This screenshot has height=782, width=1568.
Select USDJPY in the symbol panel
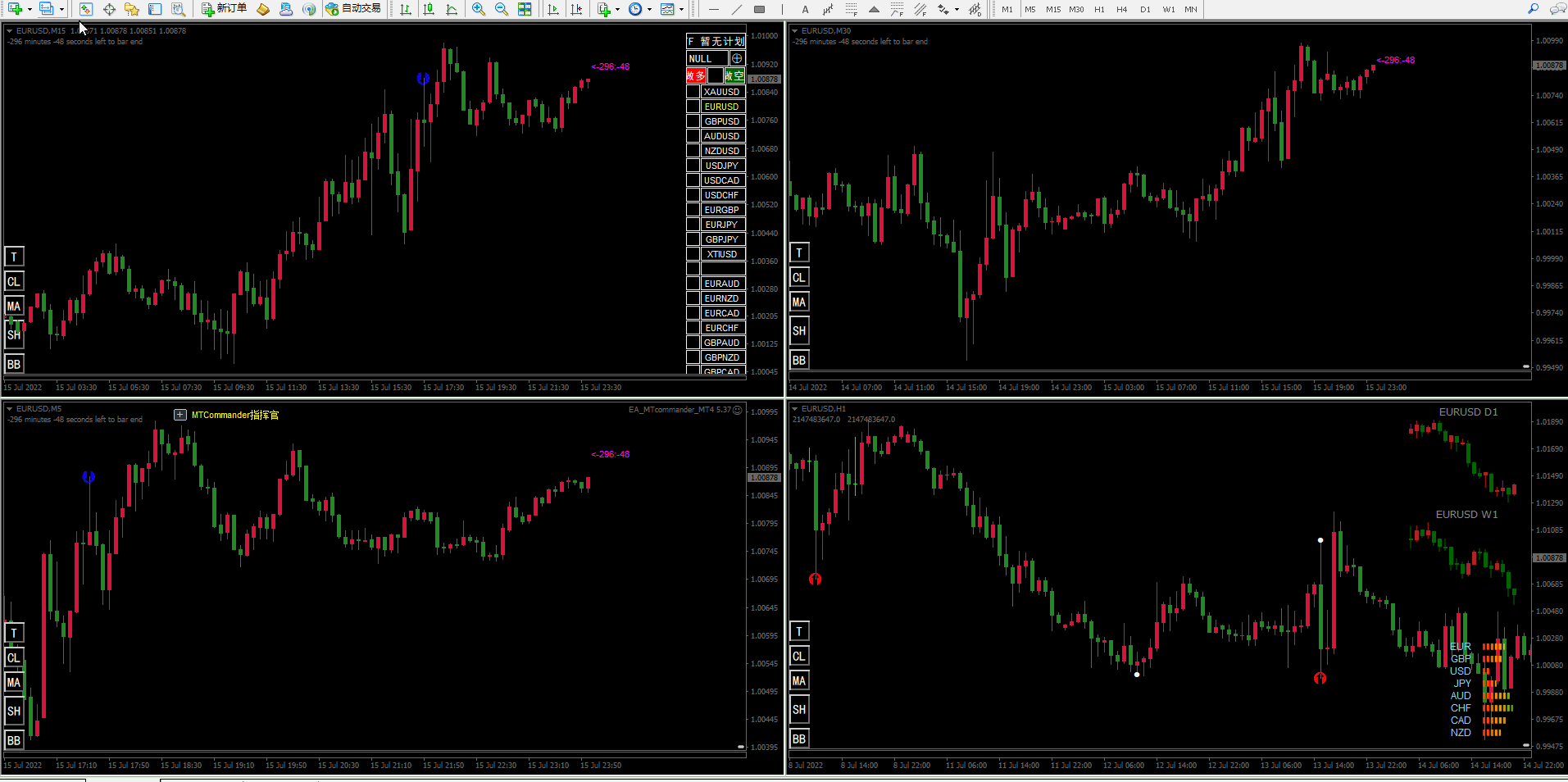[722, 166]
